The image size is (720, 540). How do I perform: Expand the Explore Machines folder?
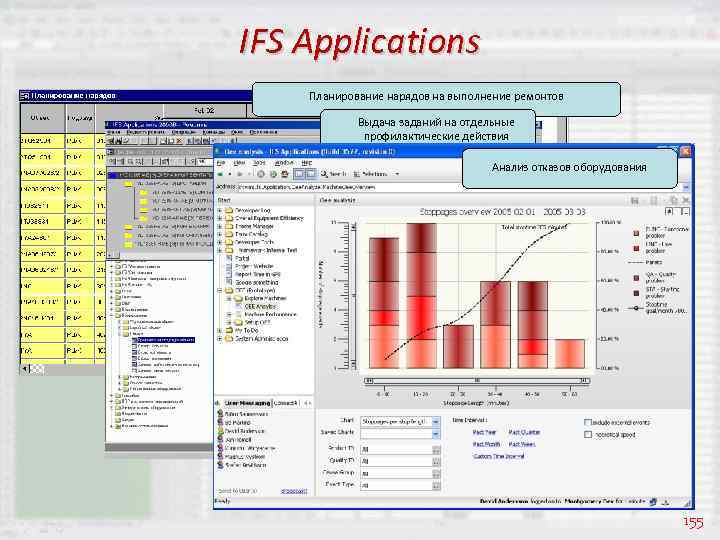[229, 298]
